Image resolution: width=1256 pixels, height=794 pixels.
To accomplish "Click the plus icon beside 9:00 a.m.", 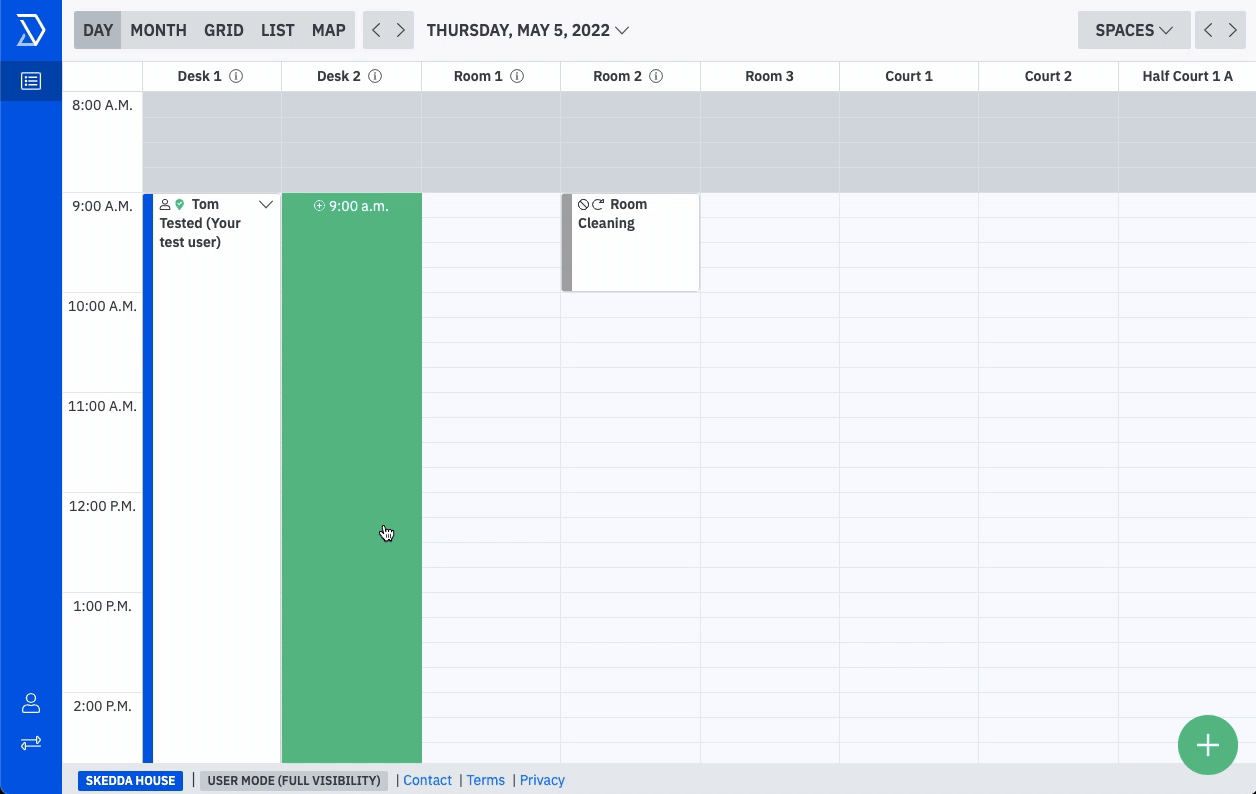I will coord(320,206).
